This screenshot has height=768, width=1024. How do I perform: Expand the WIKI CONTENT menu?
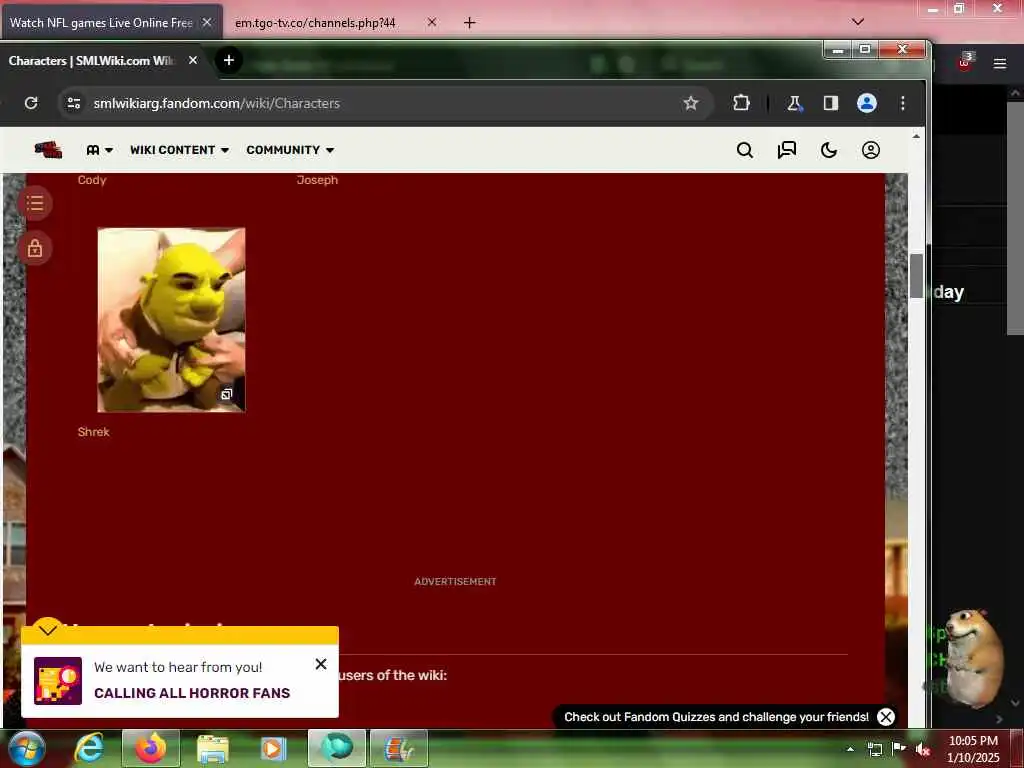click(x=180, y=150)
